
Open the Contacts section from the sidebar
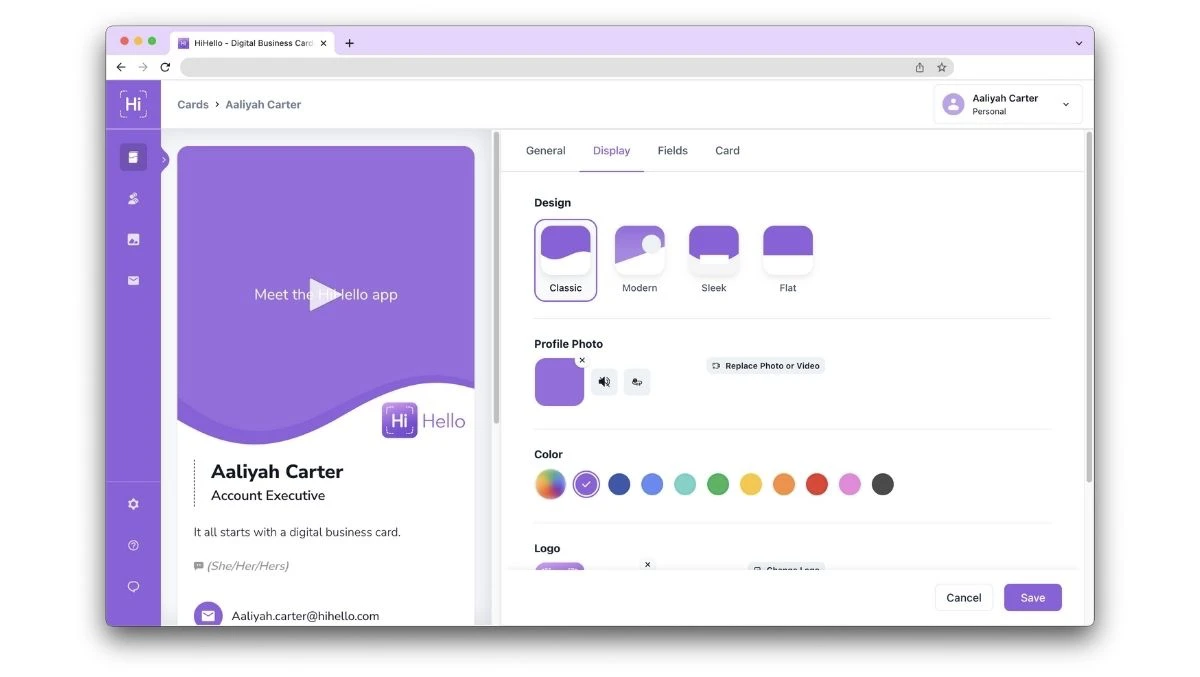(133, 198)
